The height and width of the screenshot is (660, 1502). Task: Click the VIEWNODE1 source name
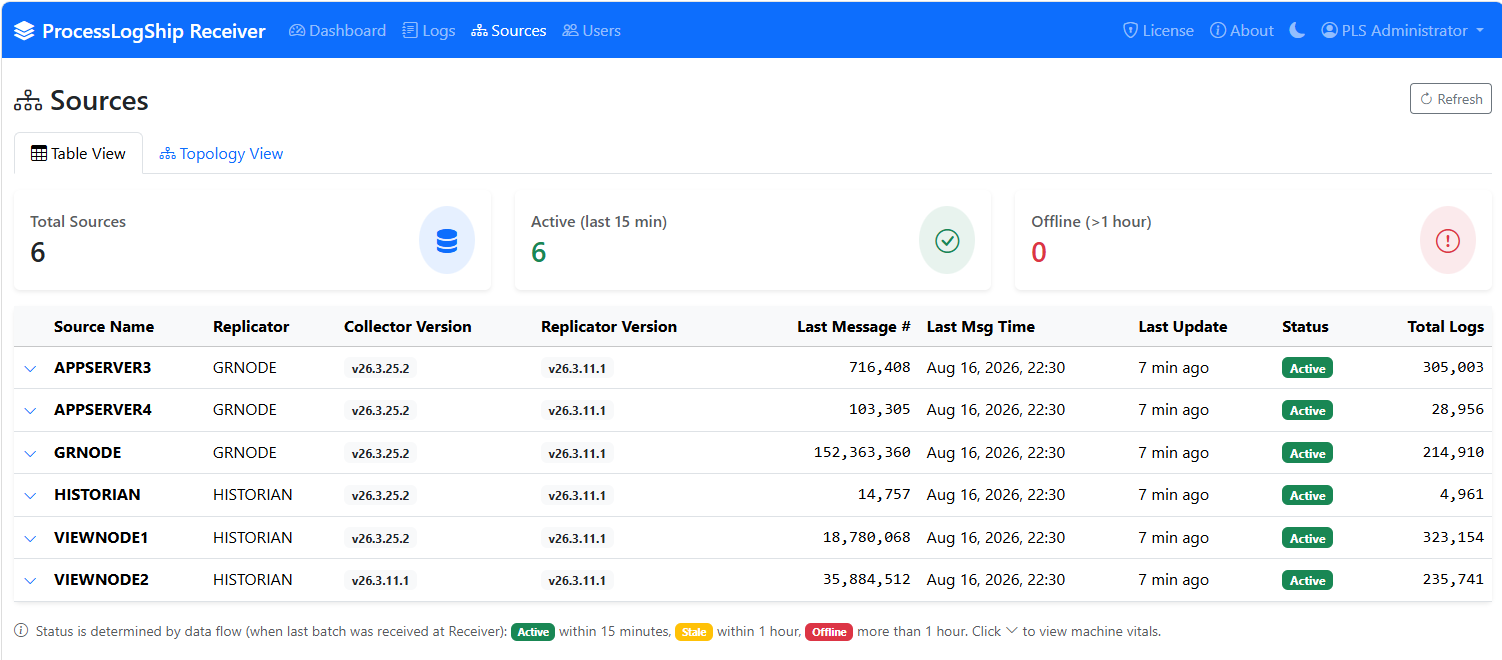click(101, 538)
